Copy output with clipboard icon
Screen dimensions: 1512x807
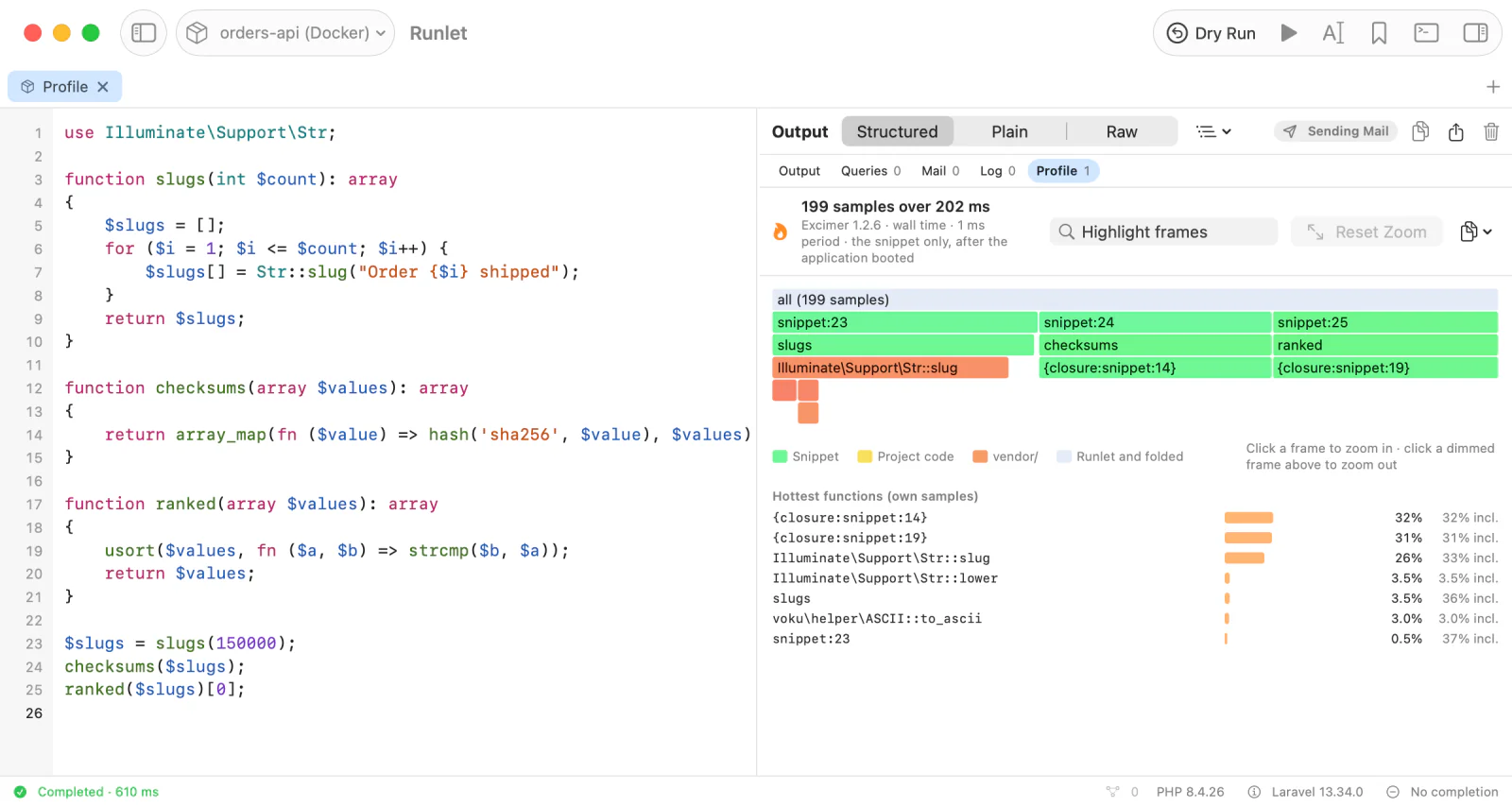[x=1420, y=131]
